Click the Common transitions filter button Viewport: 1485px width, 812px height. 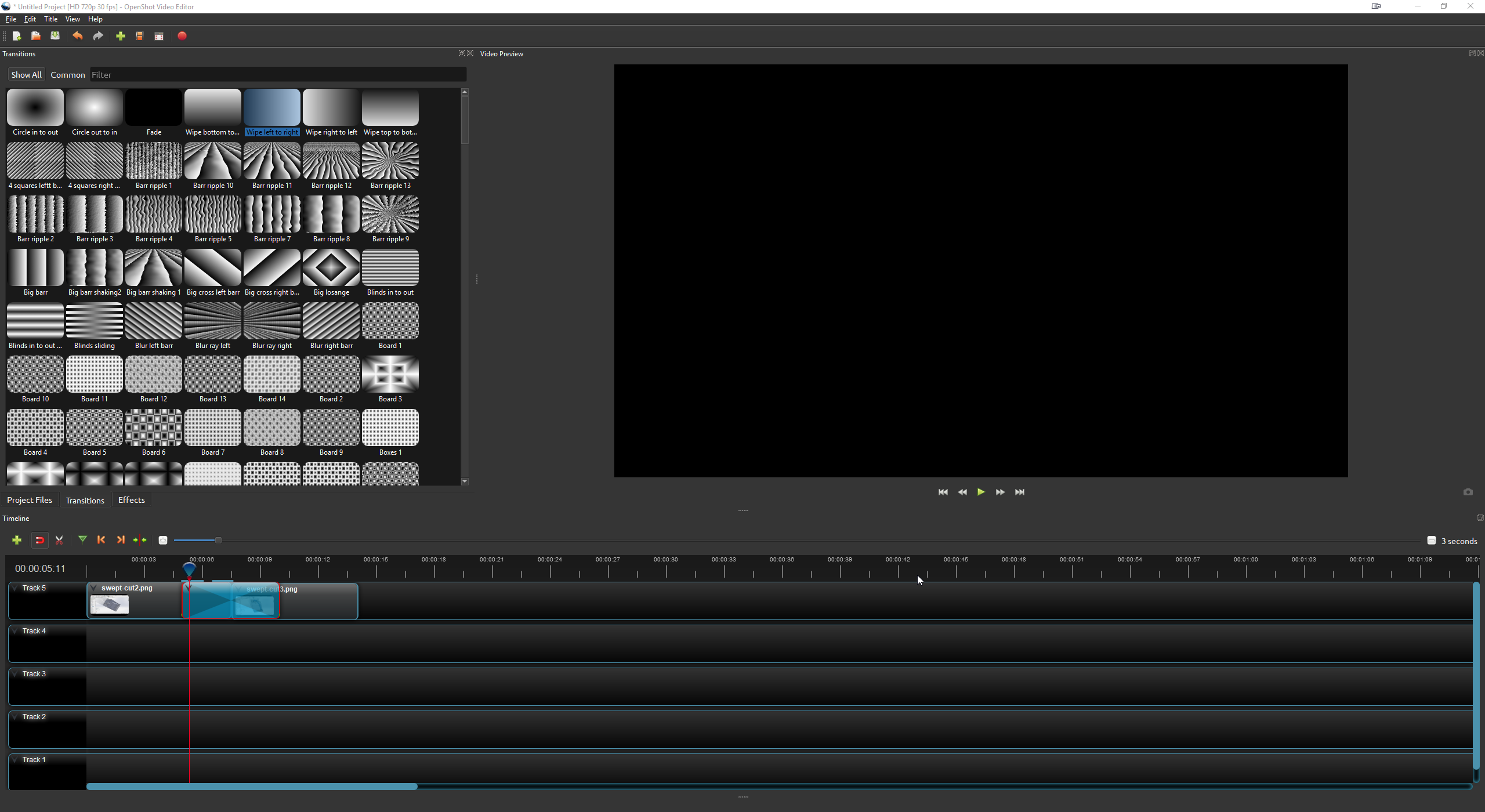pos(68,74)
